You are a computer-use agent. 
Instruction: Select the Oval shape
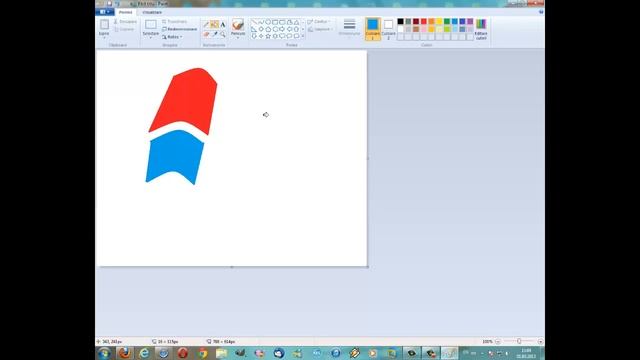pyautogui.click(x=268, y=22)
